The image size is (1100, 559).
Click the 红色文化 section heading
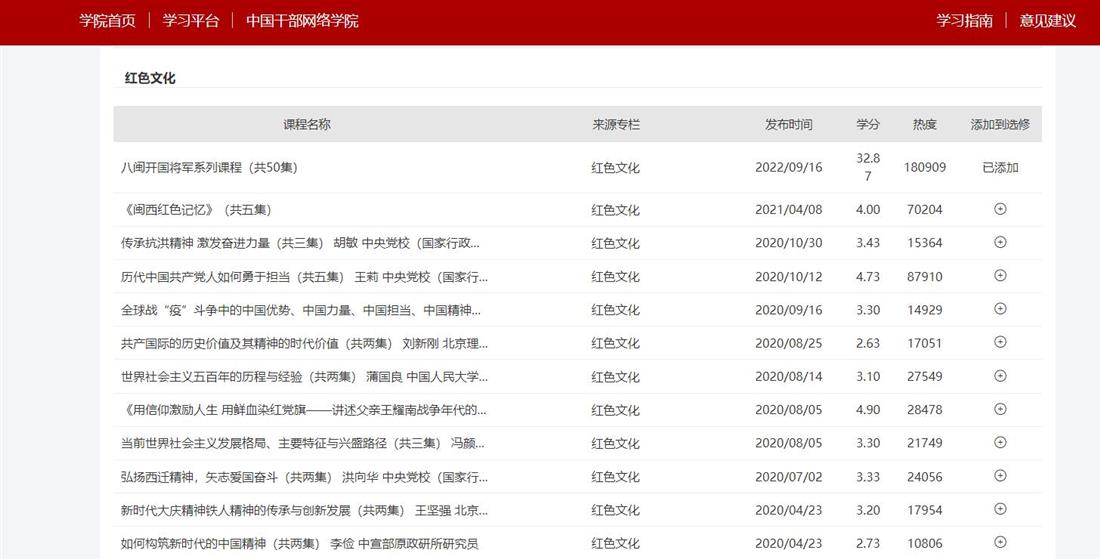tap(150, 78)
